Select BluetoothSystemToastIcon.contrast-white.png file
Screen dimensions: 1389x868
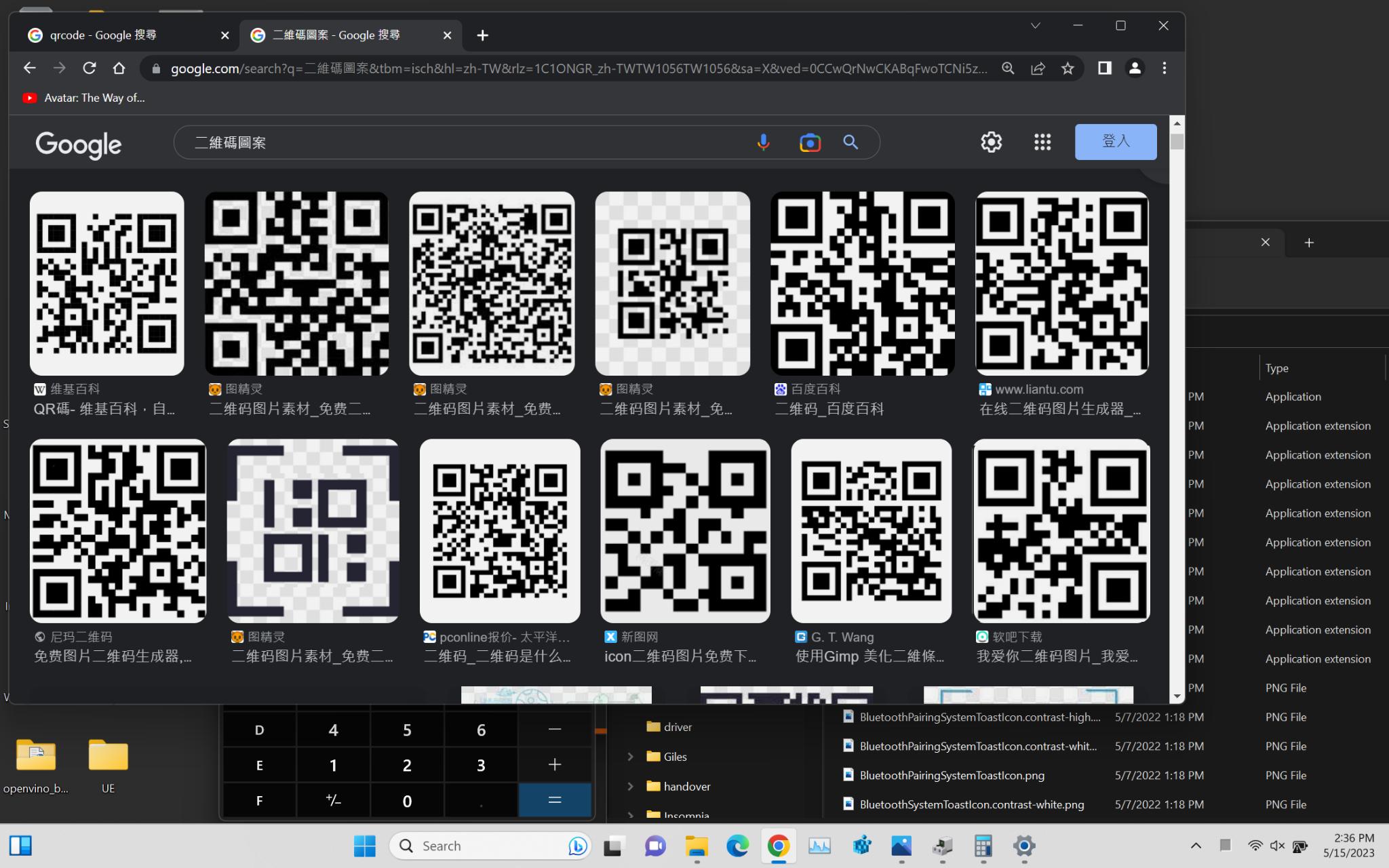point(971,804)
